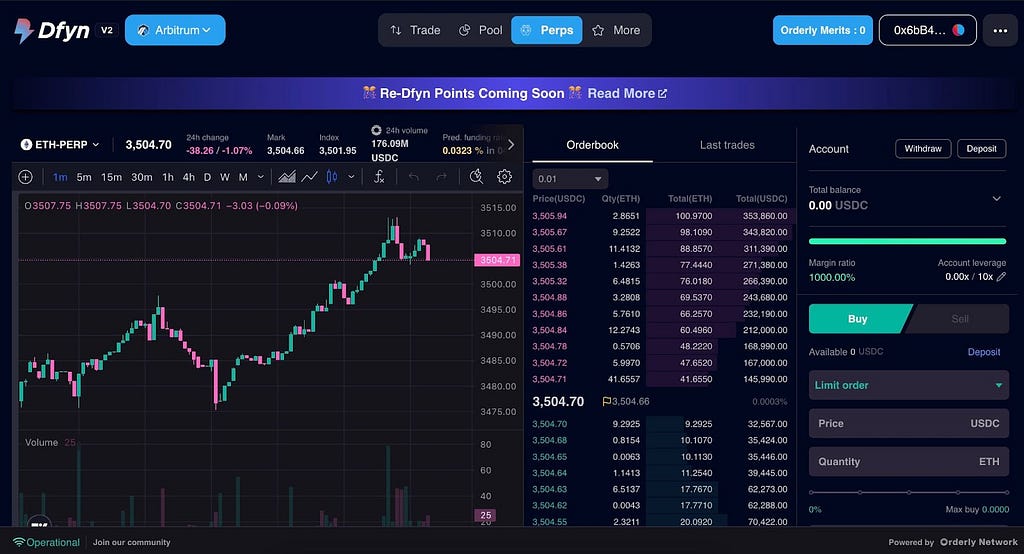Image resolution: width=1024 pixels, height=554 pixels.
Task: Click the TradingView logo on chart
Action: (x=40, y=523)
